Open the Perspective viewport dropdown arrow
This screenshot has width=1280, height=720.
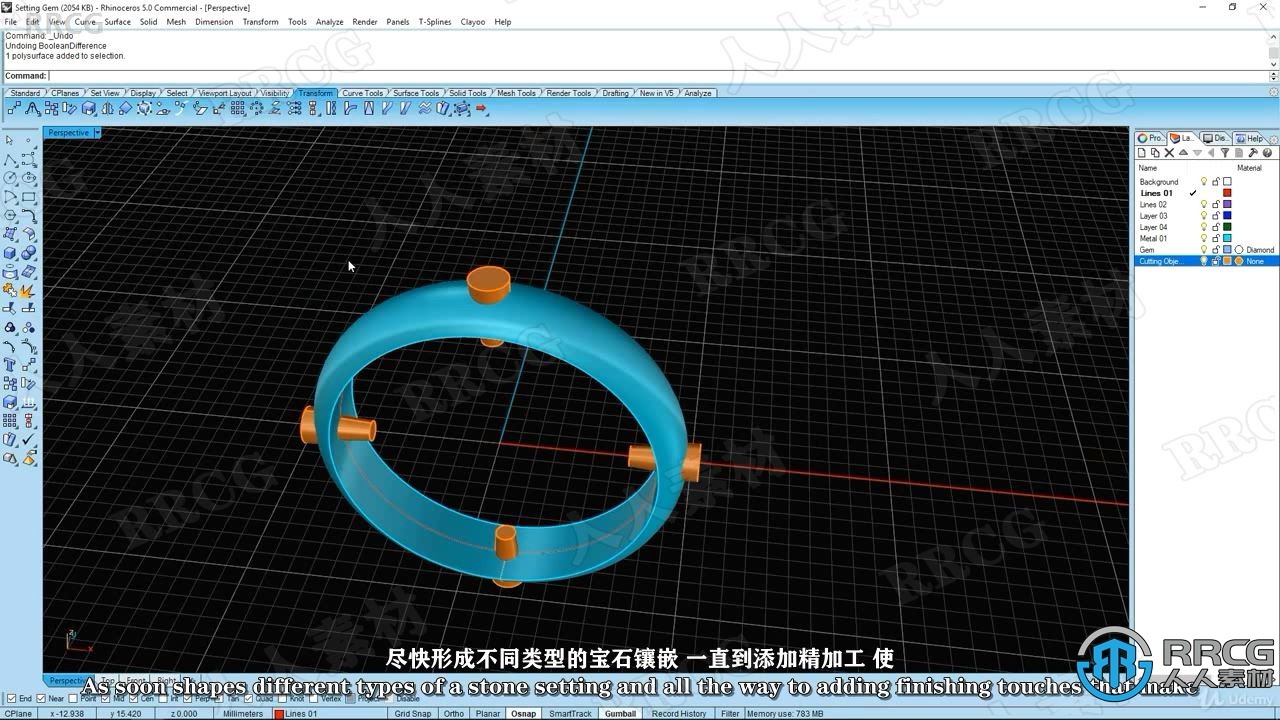pos(97,132)
